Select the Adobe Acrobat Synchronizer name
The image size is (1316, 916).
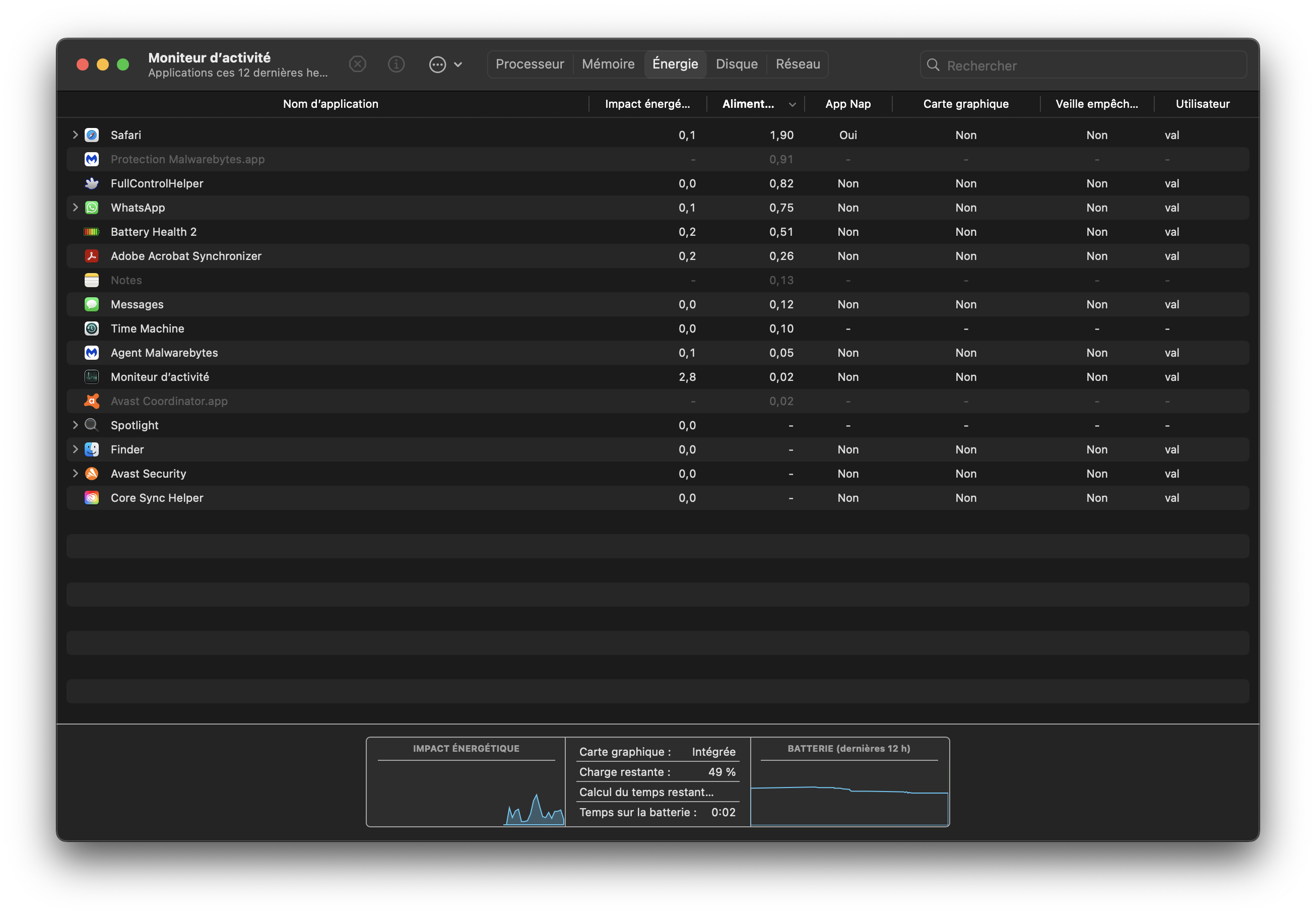coord(186,256)
